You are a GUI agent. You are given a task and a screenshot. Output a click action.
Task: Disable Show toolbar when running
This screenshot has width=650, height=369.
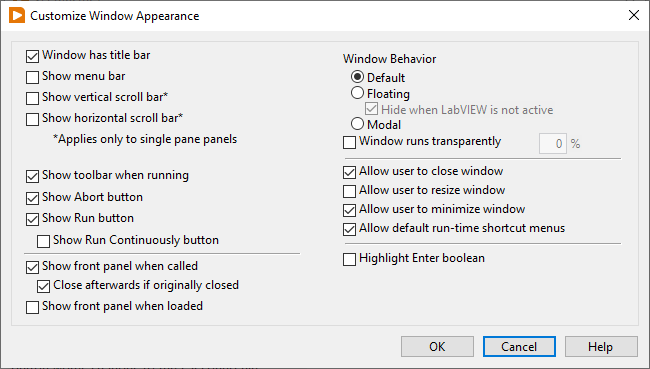point(32,176)
